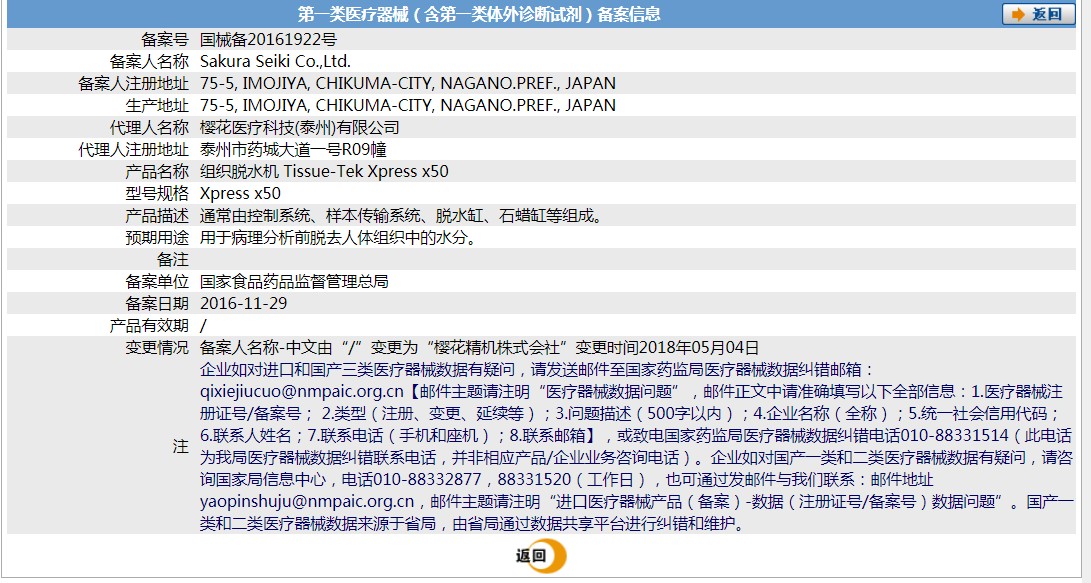
Task: Click phone number 010-88331514 in the note
Action: point(955,436)
